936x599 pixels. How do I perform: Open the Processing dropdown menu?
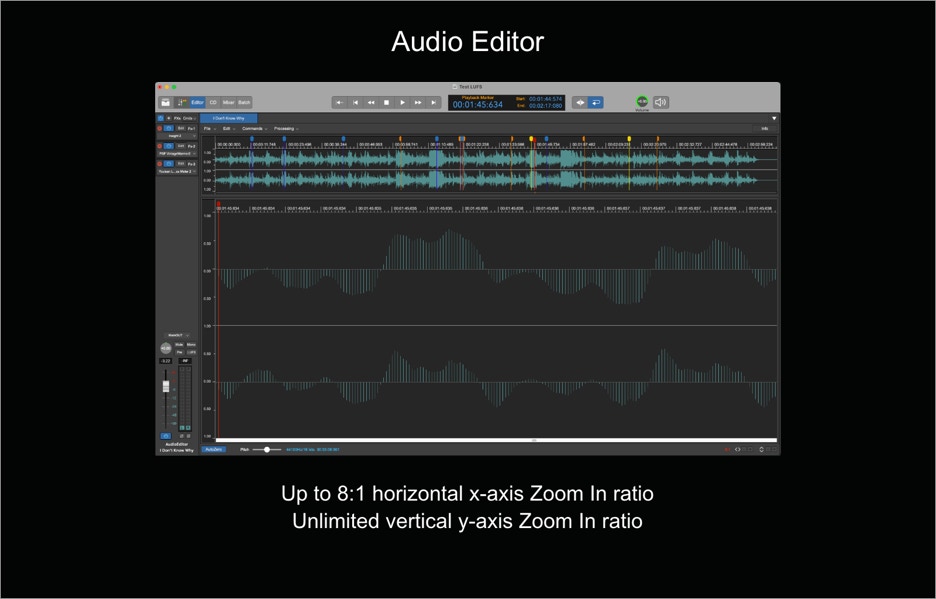point(286,129)
